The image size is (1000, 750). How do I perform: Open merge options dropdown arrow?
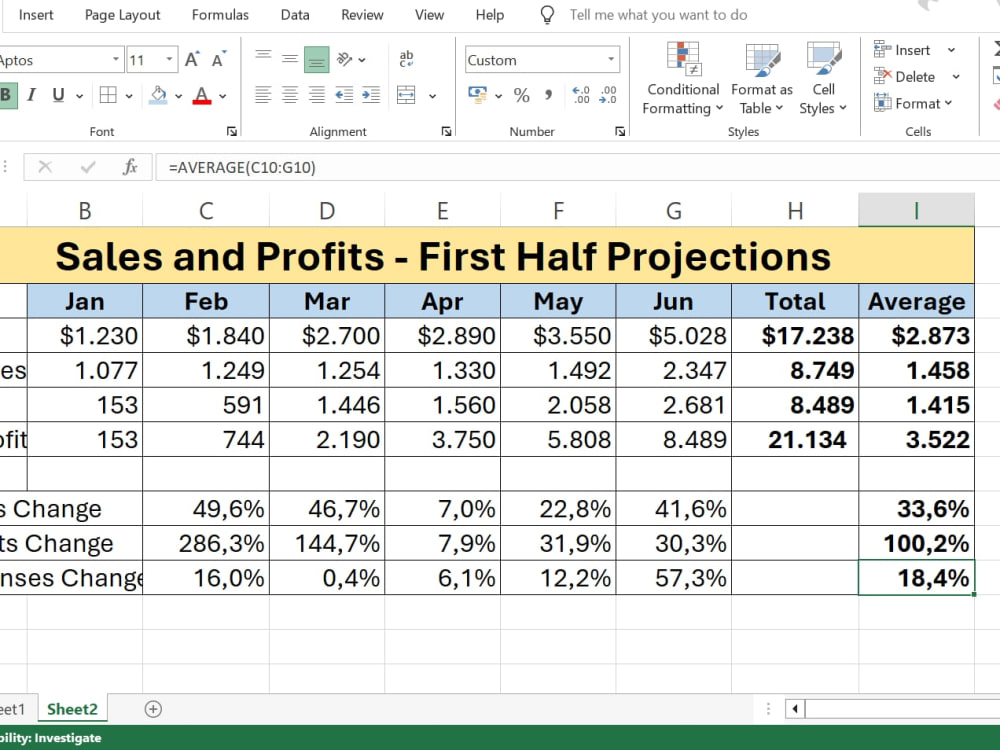[x=432, y=96]
